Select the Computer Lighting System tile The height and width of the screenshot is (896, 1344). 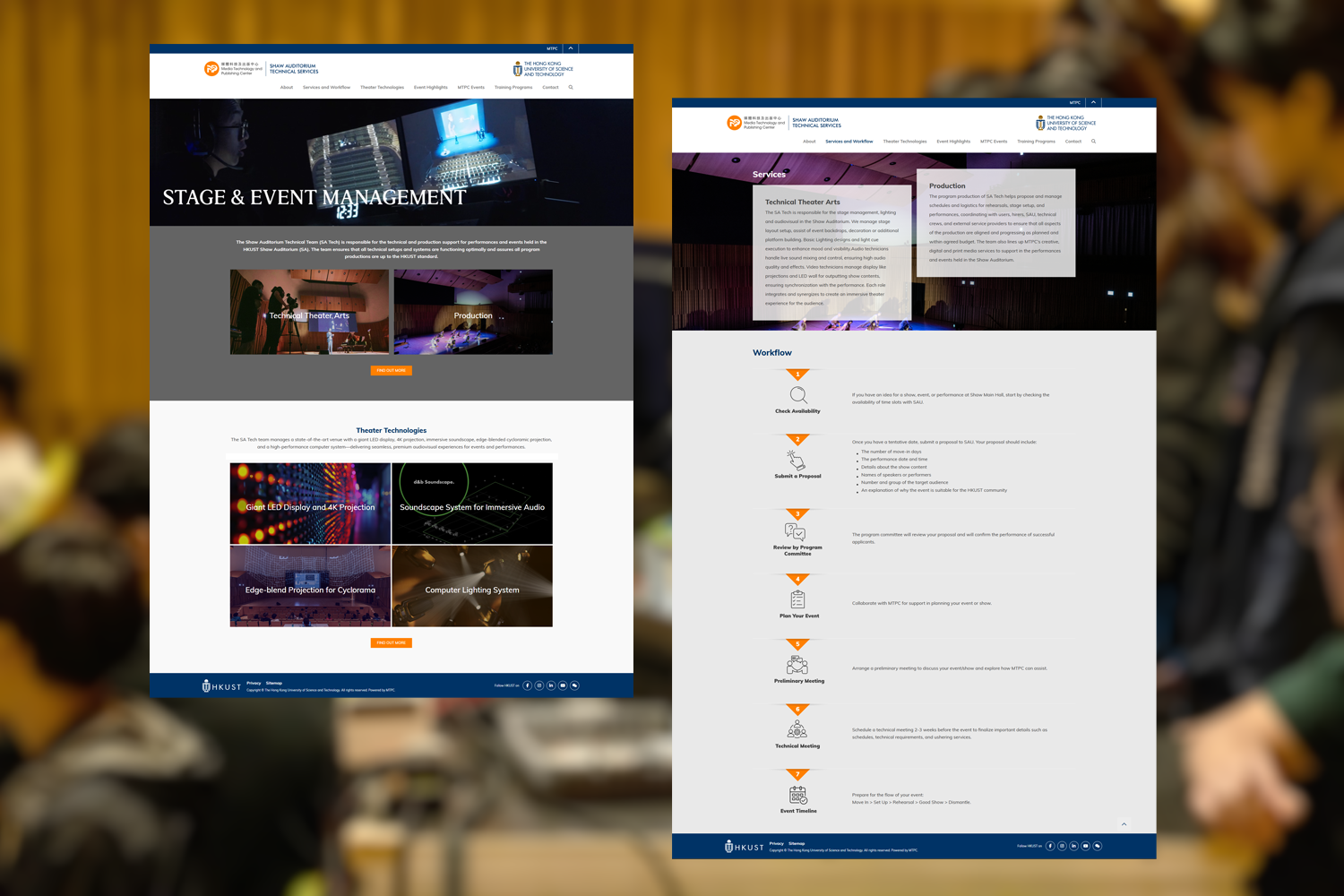472,587
